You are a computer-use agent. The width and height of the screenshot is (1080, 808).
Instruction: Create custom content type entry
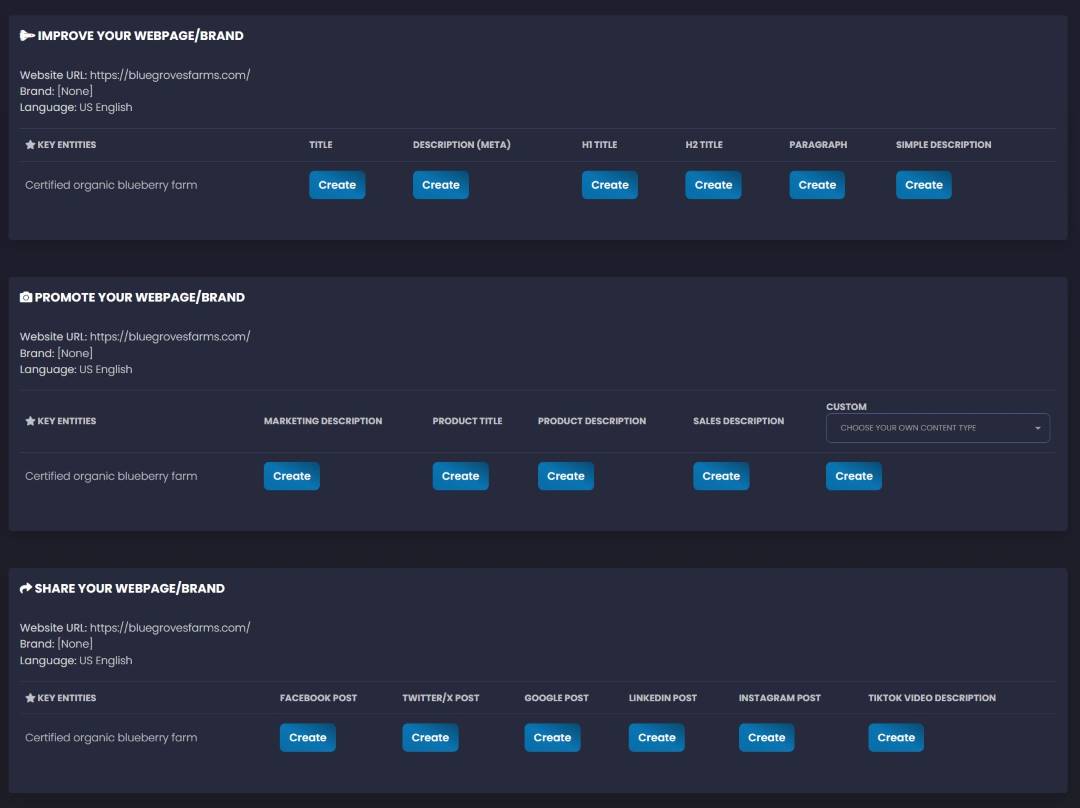[x=853, y=476]
